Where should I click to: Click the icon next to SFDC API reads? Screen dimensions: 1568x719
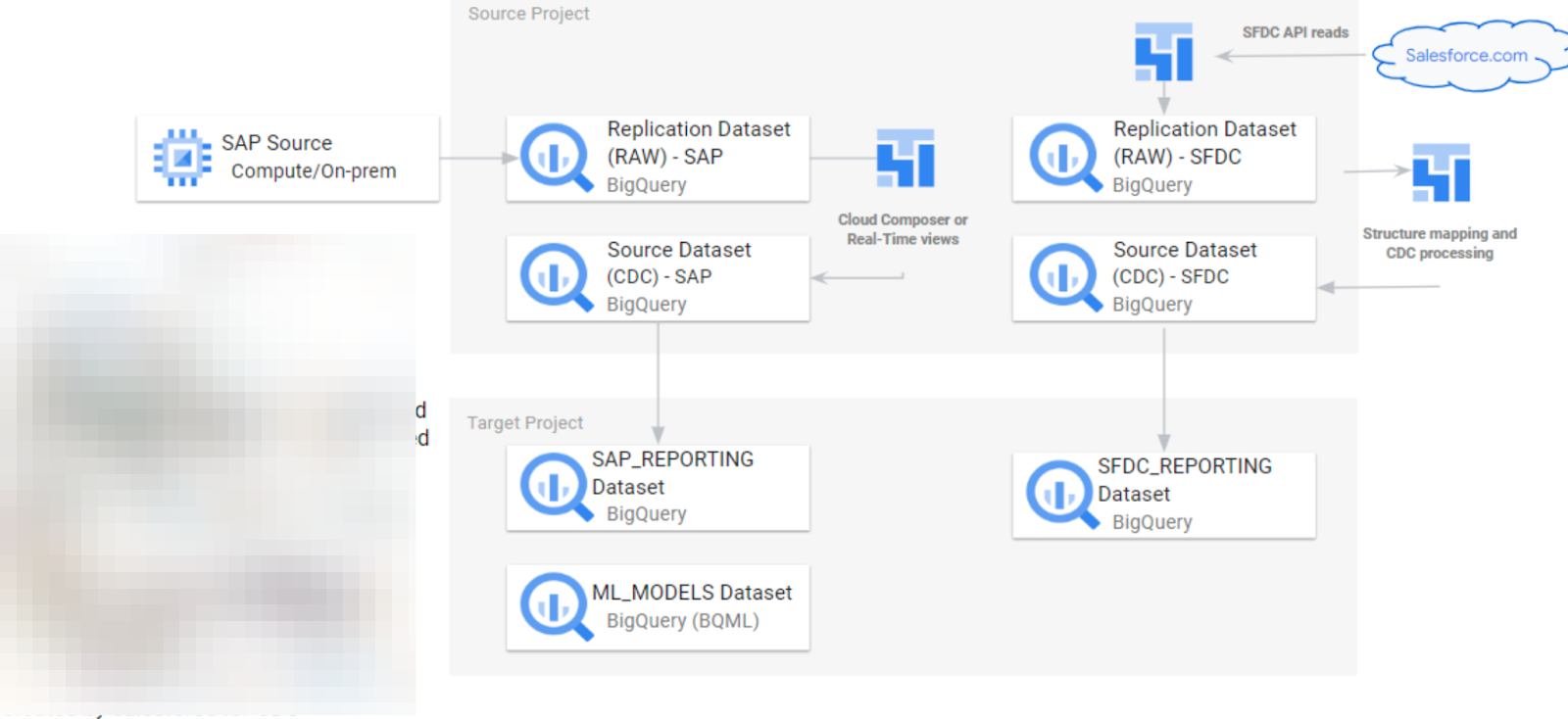click(x=1163, y=52)
